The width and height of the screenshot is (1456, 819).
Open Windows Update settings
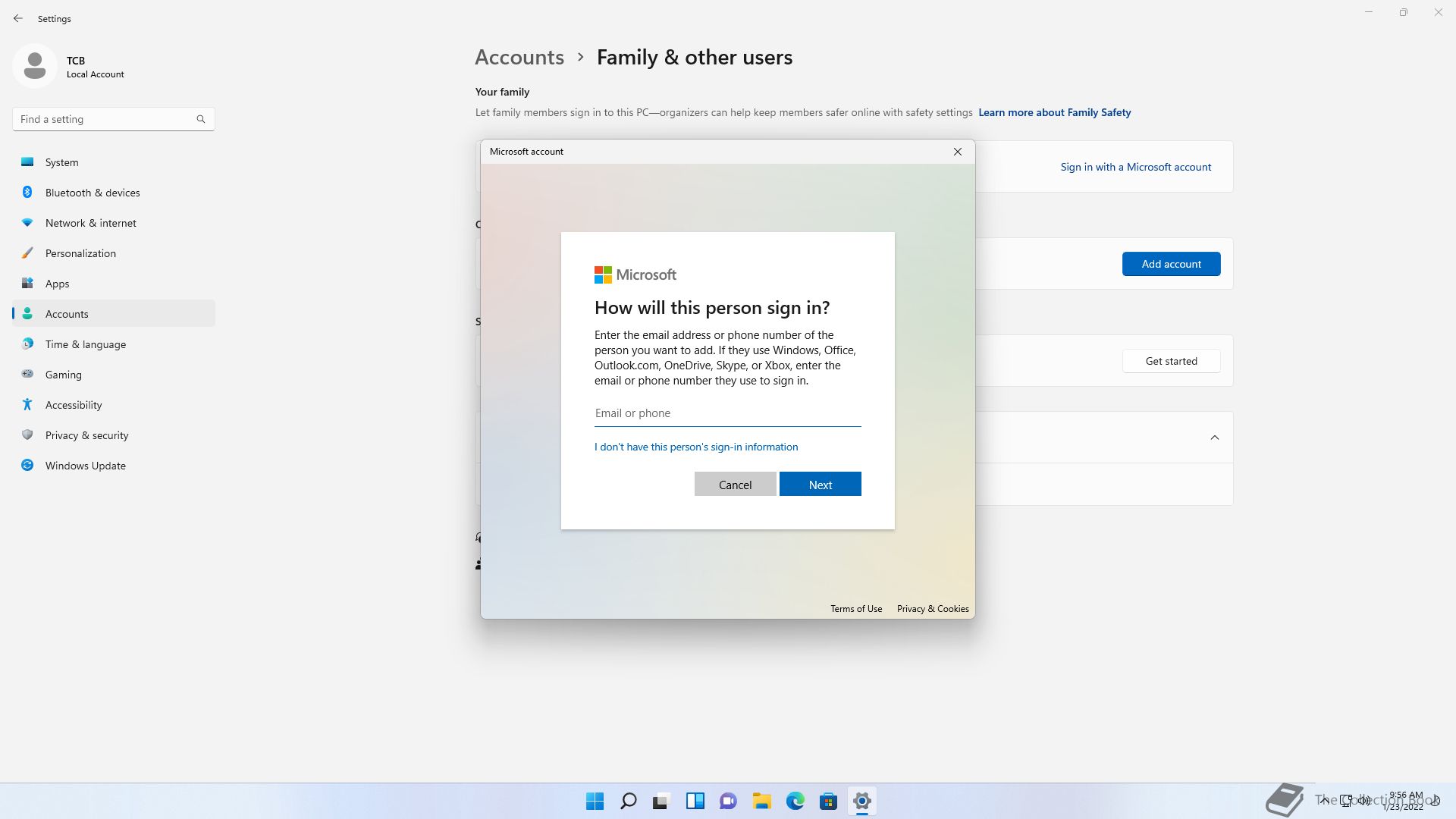114,466
